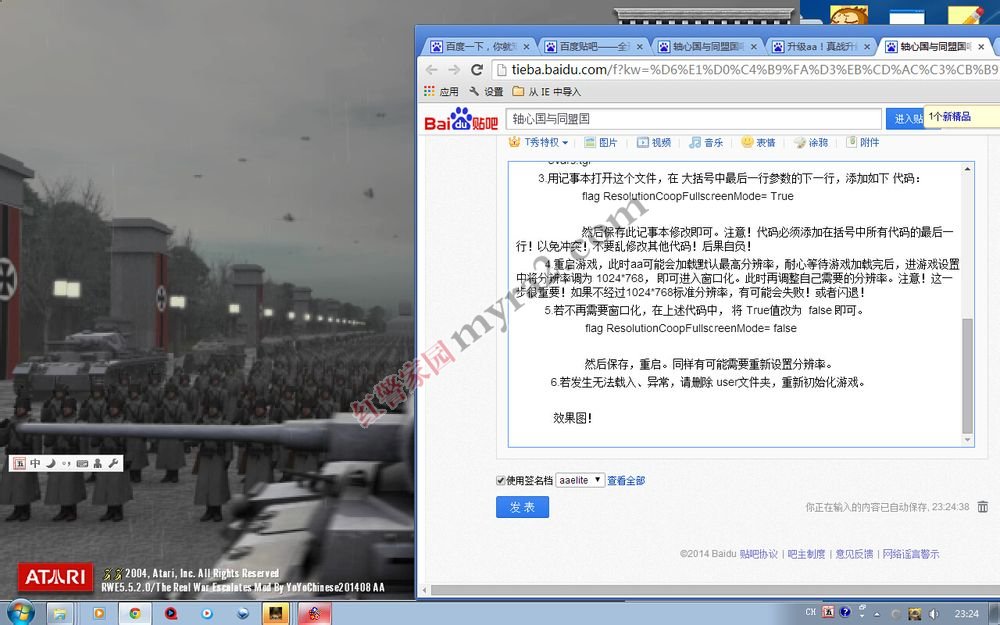Open the 网络谣言警示 footer link
This screenshot has width=1000, height=625.
pos(911,554)
